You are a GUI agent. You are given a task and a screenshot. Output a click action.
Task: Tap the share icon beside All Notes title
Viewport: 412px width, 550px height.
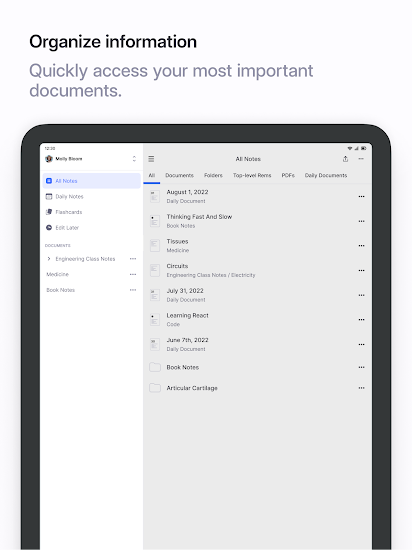(345, 159)
